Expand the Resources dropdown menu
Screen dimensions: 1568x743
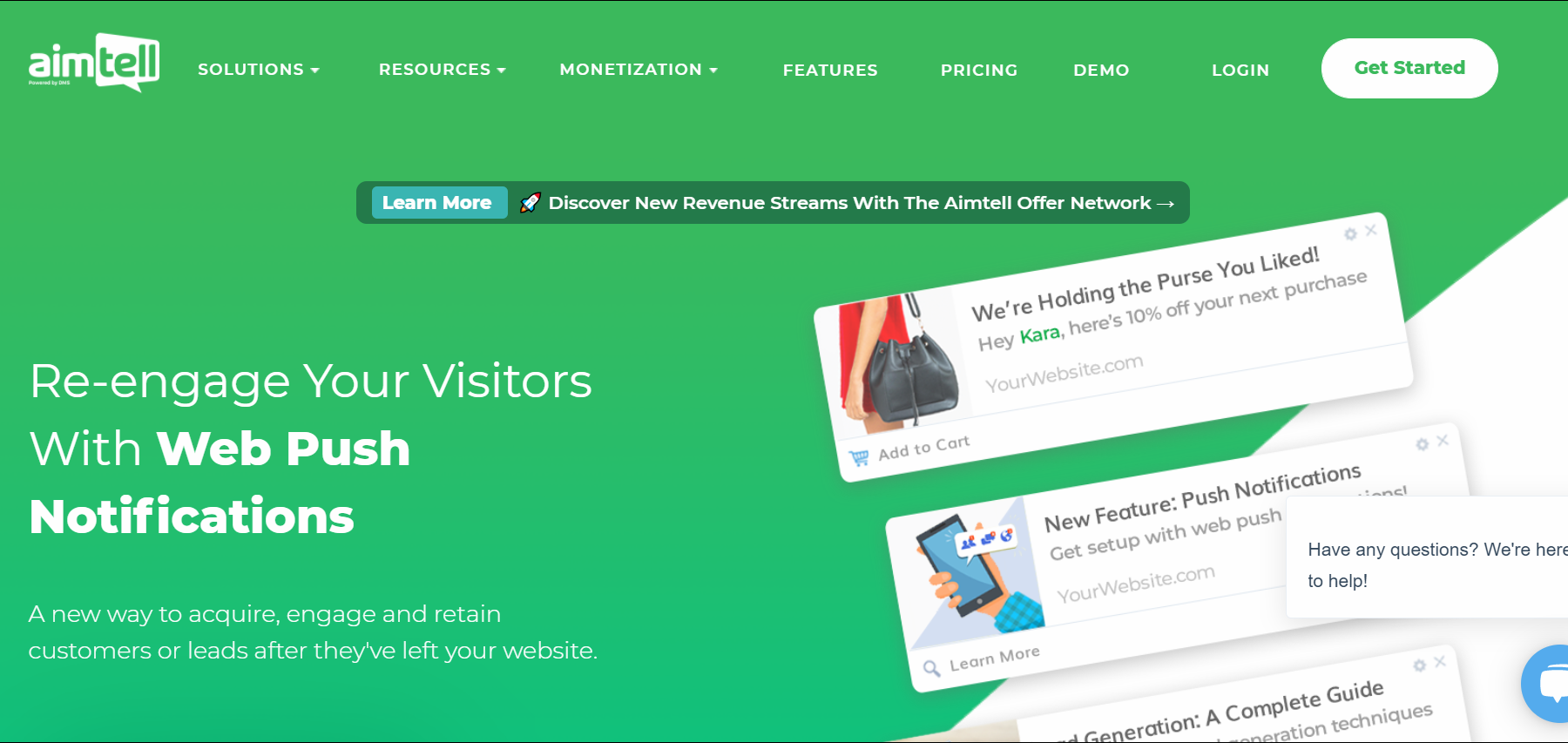pyautogui.click(x=442, y=70)
